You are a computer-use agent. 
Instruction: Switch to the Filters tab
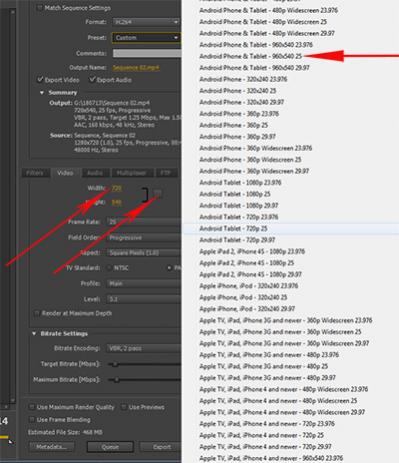(x=35, y=173)
